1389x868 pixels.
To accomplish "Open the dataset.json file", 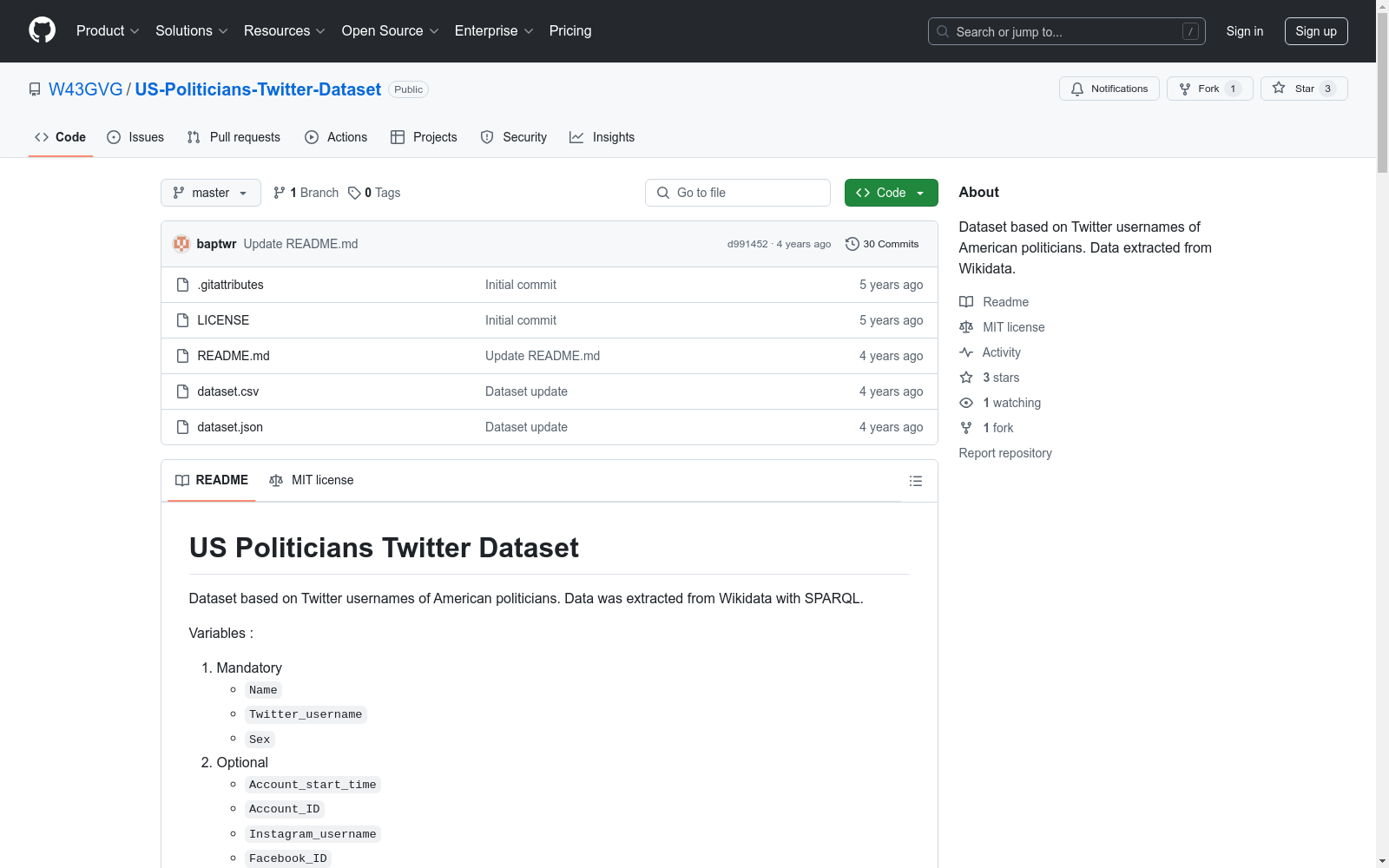I will click(230, 427).
